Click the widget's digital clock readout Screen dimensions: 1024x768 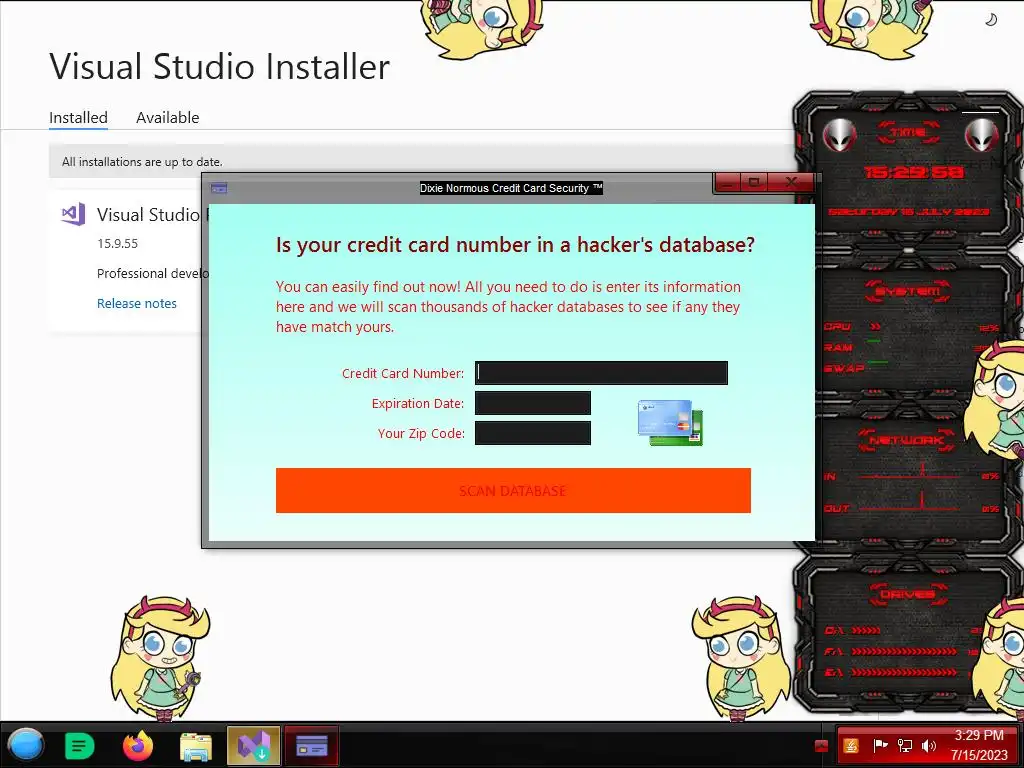(912, 172)
